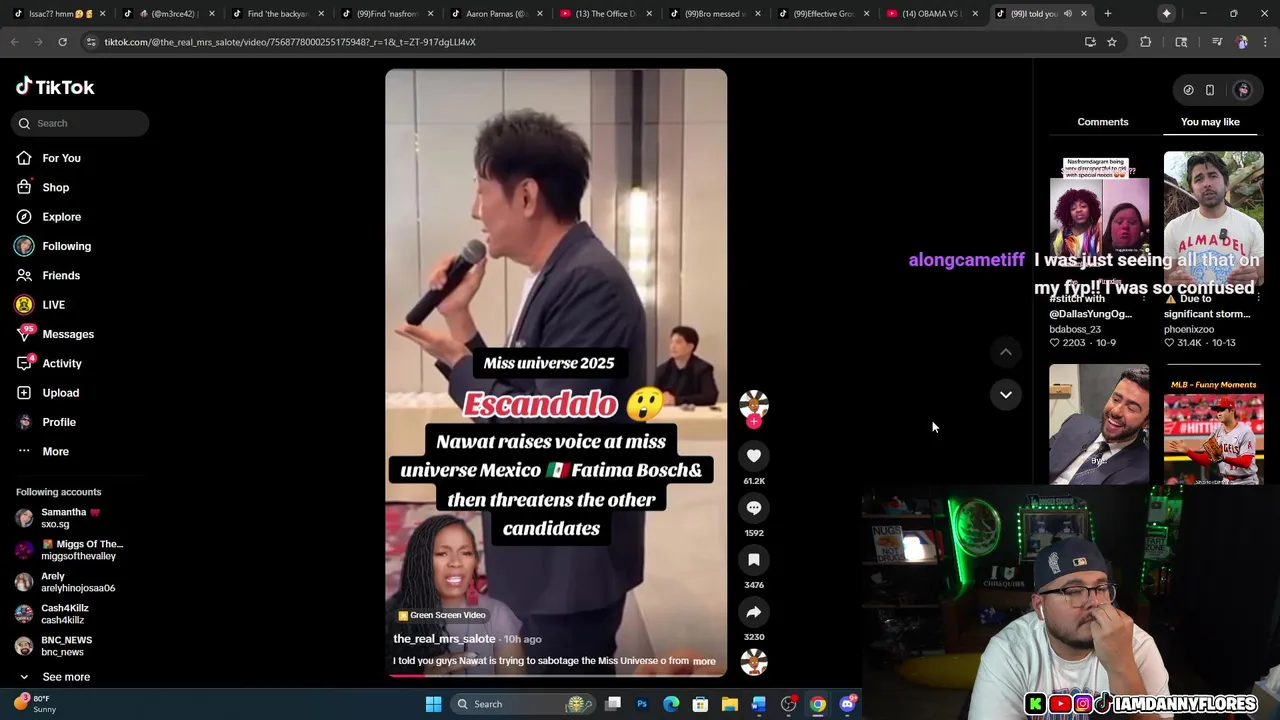1280x720 pixels.
Task: Click the TikTok search field
Action: (81, 123)
